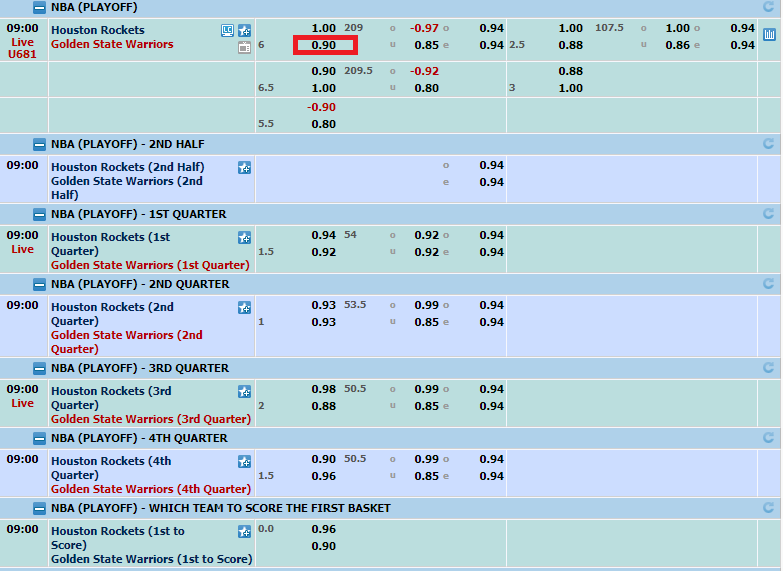Bet Houston Rockets 1st to Score at 0.96
The height and width of the screenshot is (571, 783).
coord(324,529)
